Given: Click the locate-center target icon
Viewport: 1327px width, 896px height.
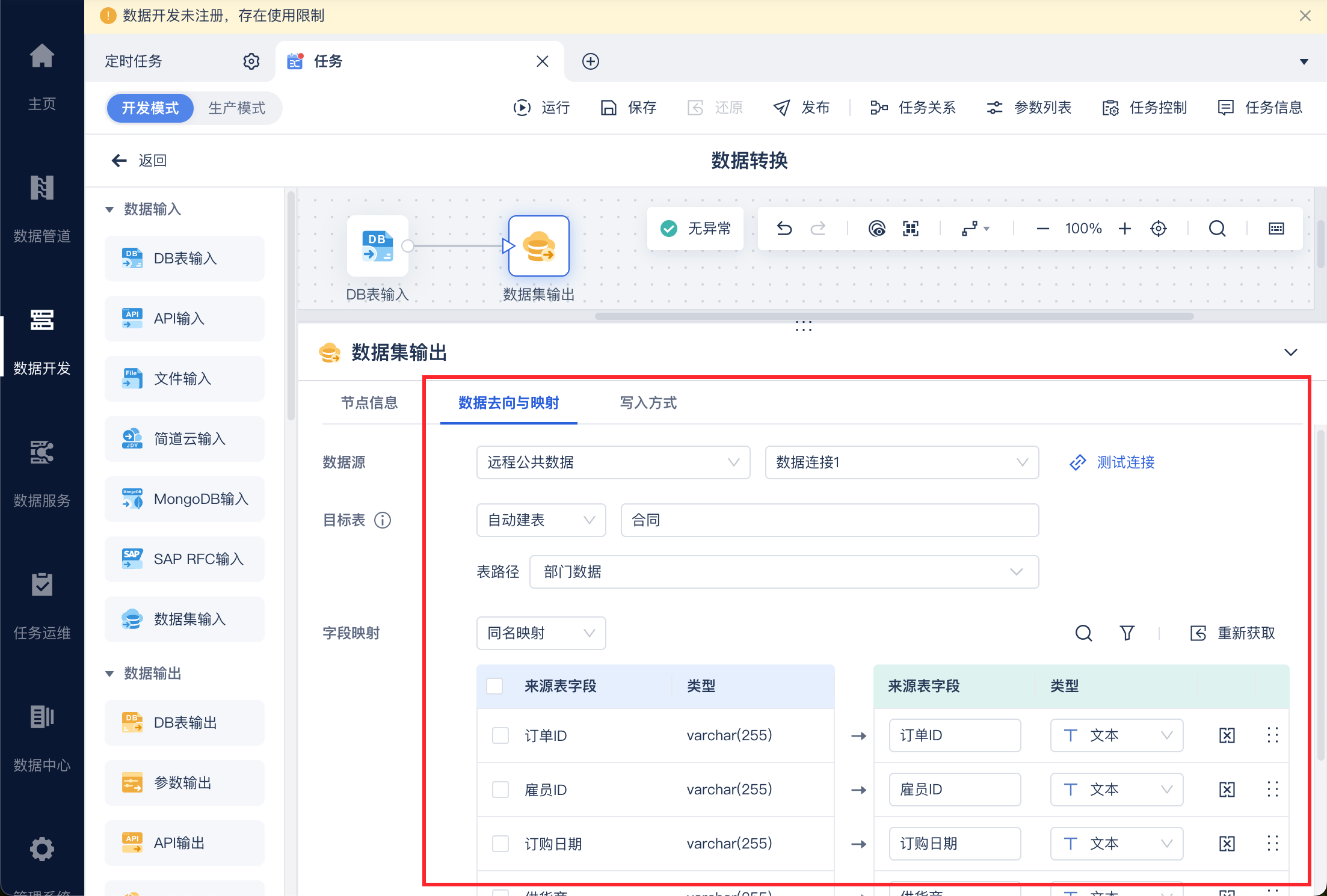Looking at the screenshot, I should pyautogui.click(x=1159, y=229).
